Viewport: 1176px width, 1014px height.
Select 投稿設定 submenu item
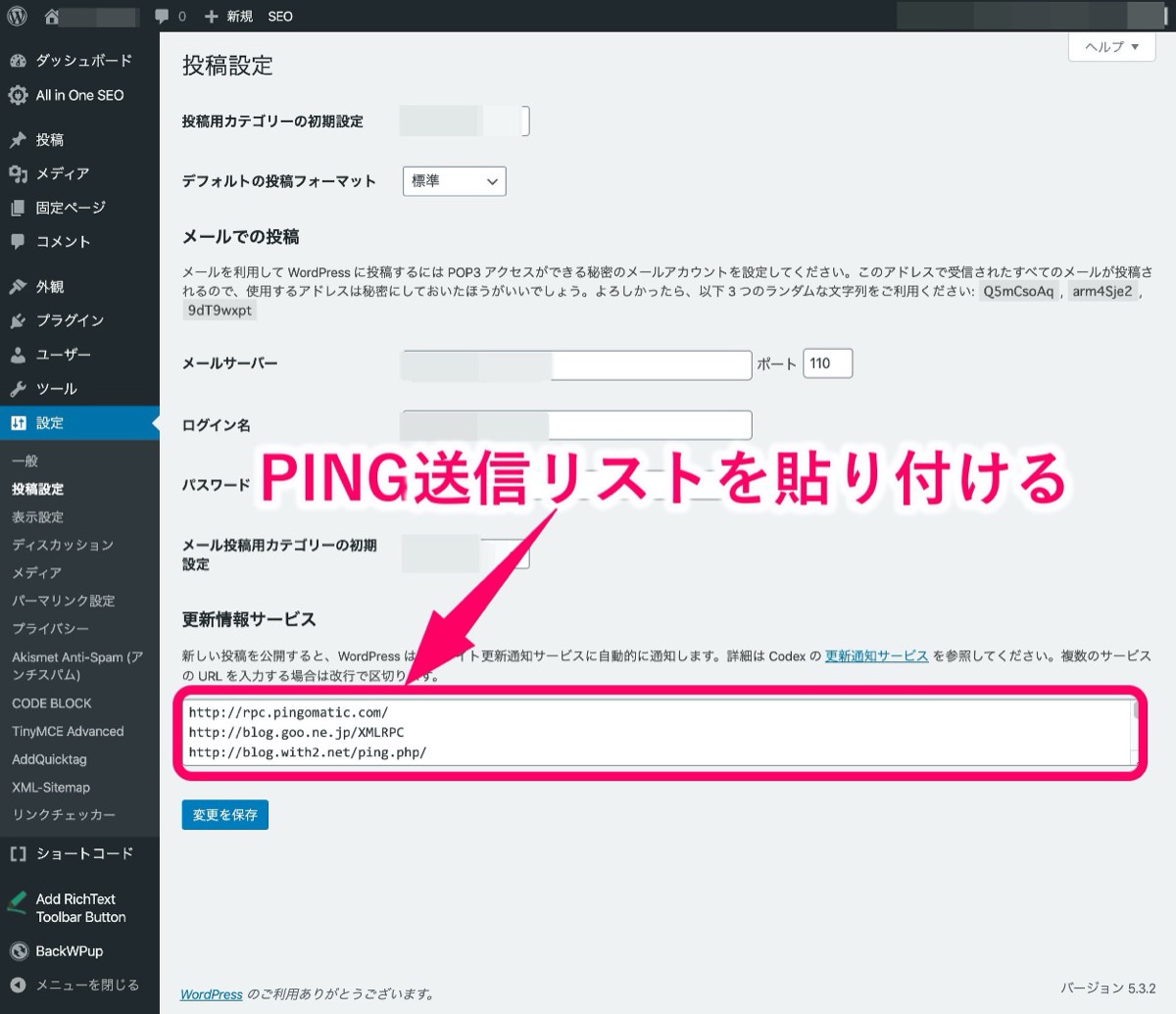coord(37,489)
